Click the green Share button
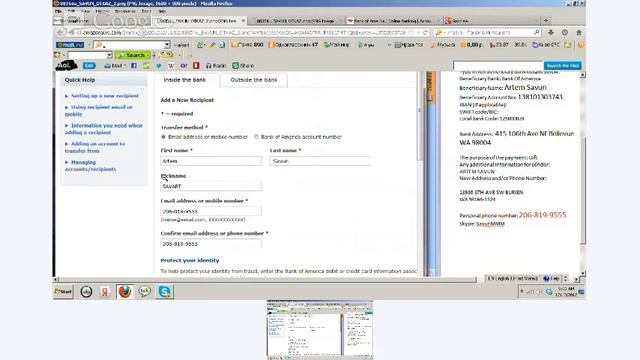This screenshot has height=360, width=640. click(243, 66)
